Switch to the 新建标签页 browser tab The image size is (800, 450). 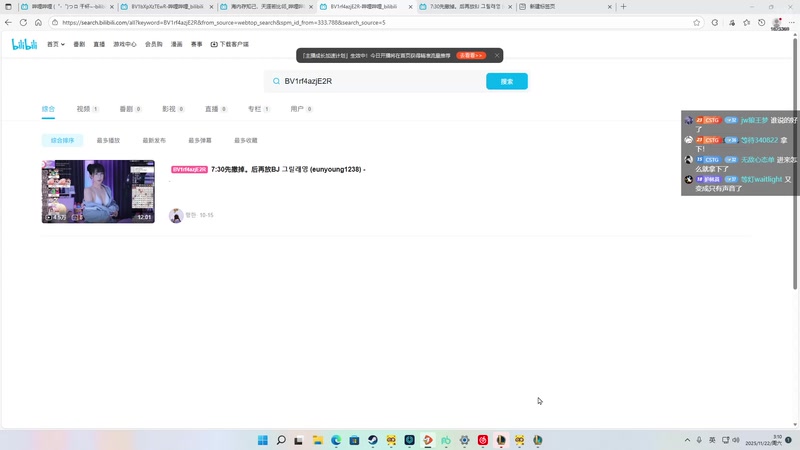pos(565,7)
